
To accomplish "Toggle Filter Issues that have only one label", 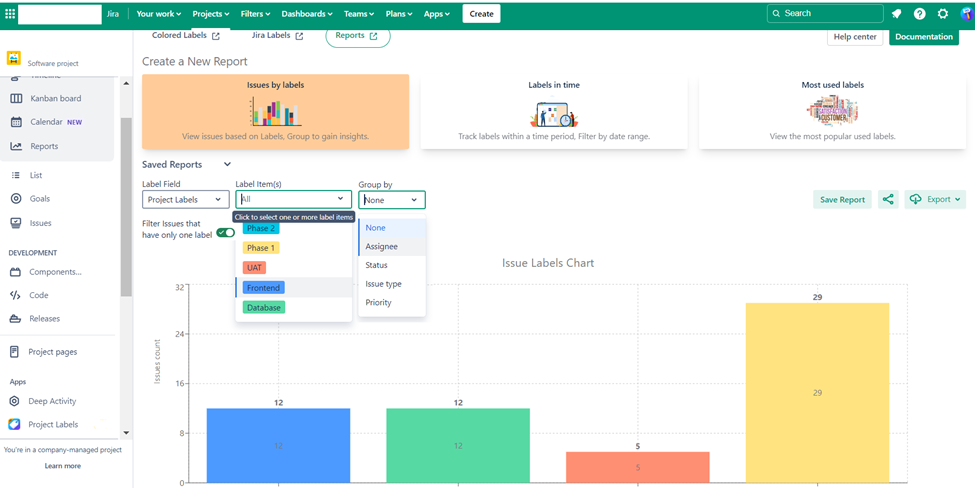I will [226, 232].
